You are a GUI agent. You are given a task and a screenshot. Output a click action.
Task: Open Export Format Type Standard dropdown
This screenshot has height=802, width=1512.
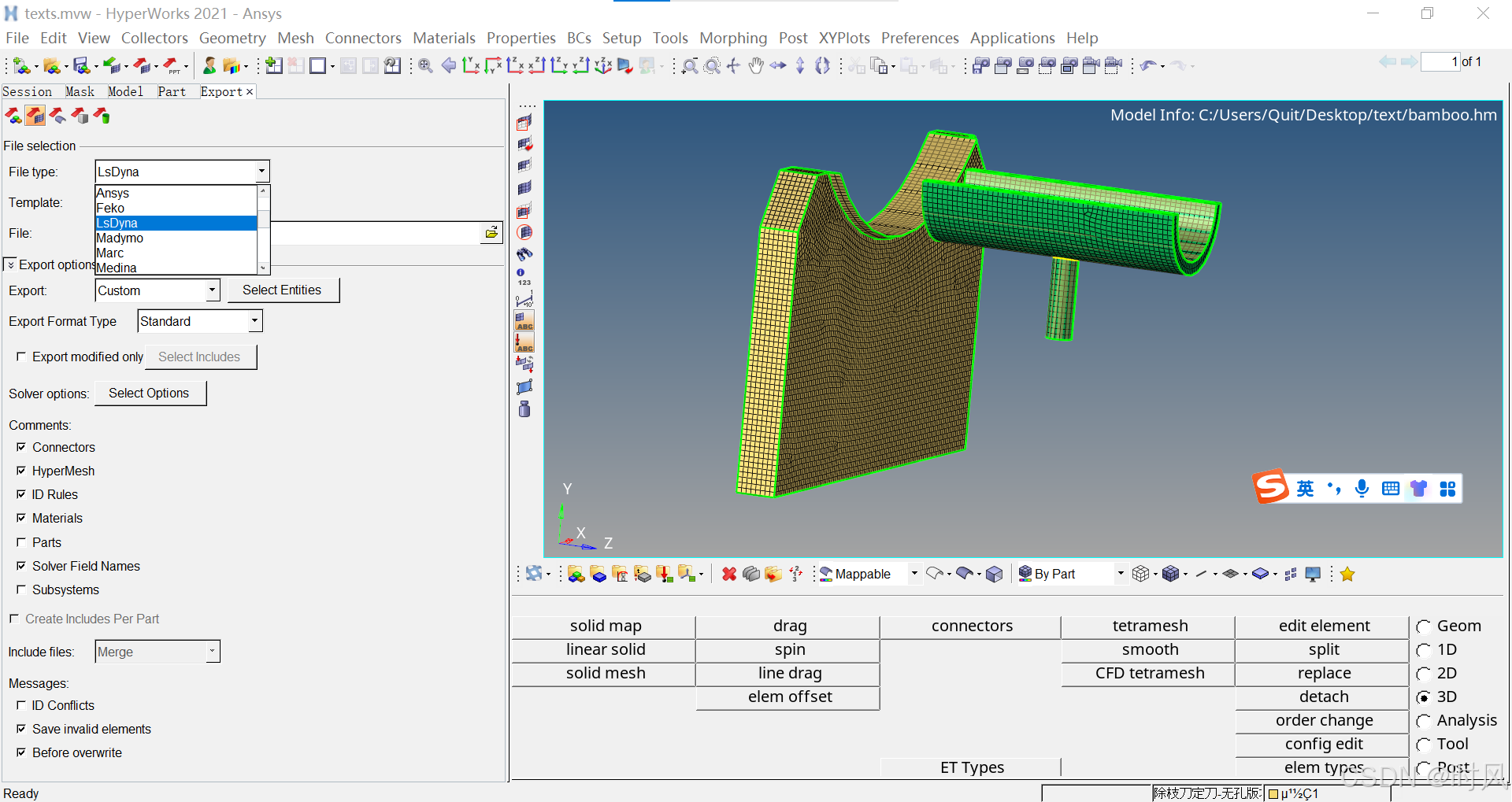[x=254, y=321]
